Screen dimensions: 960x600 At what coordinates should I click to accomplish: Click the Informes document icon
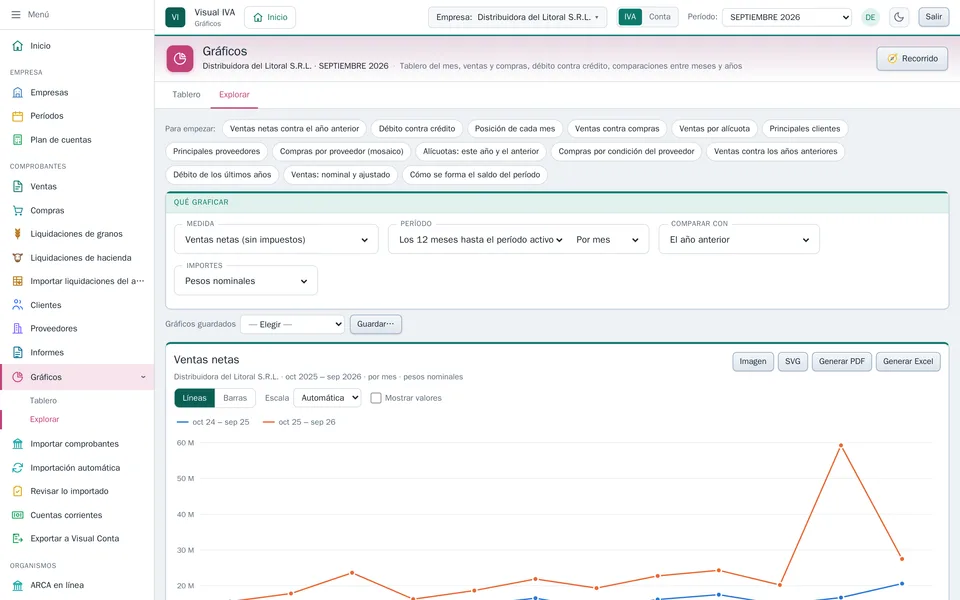[x=18, y=353]
